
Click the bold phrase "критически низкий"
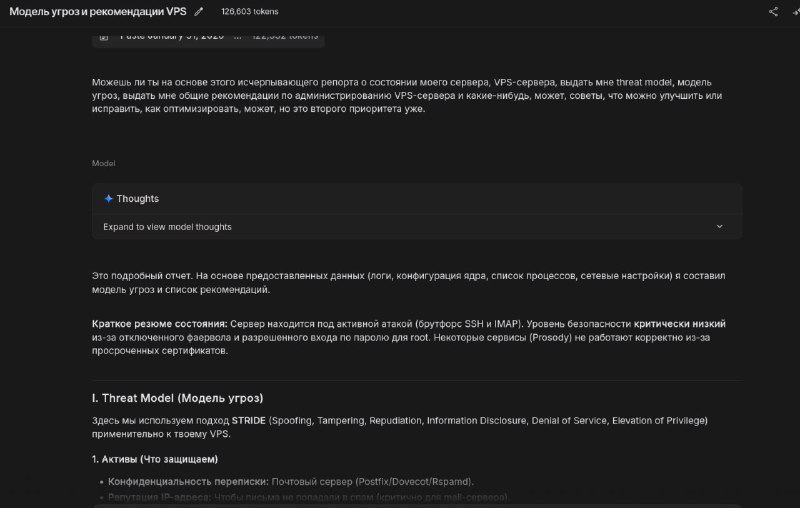click(679, 324)
